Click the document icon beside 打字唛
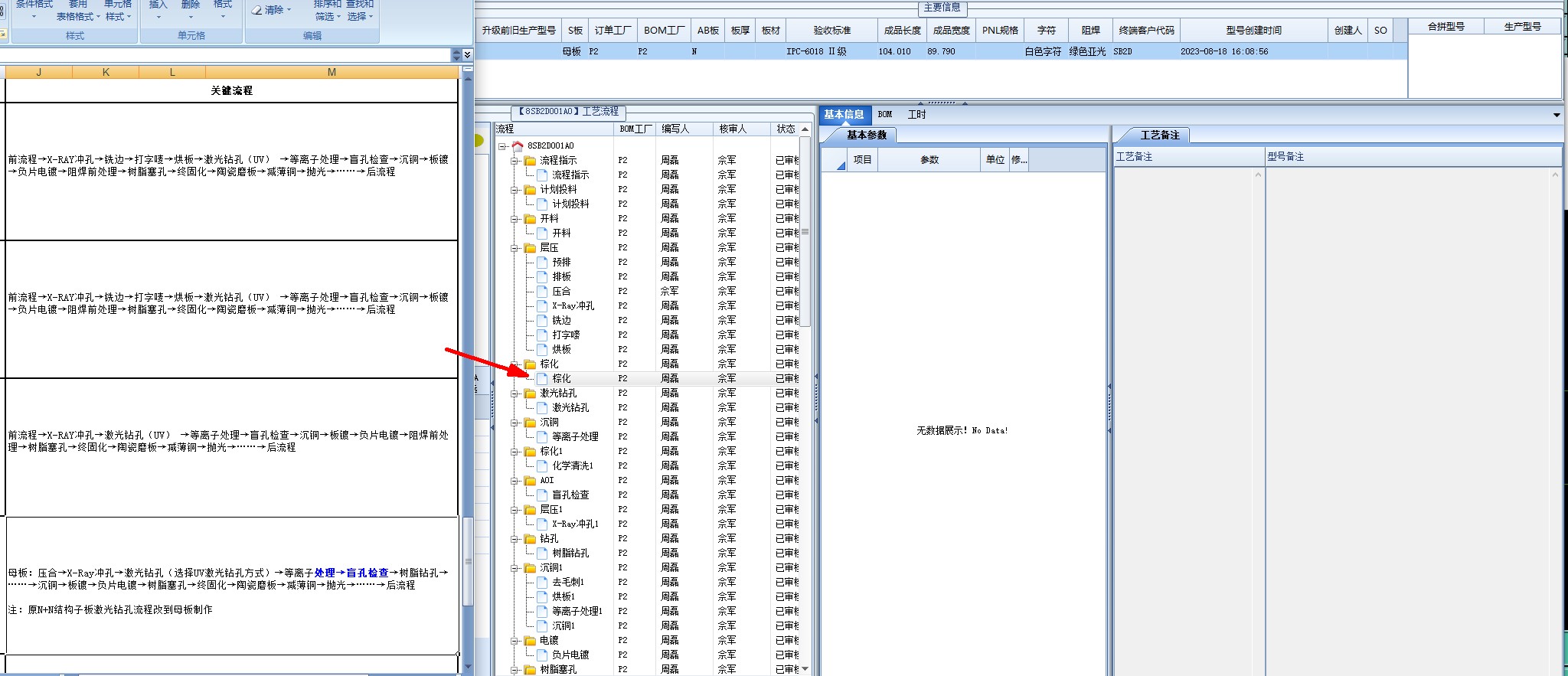The height and width of the screenshot is (676, 1568). (x=542, y=335)
